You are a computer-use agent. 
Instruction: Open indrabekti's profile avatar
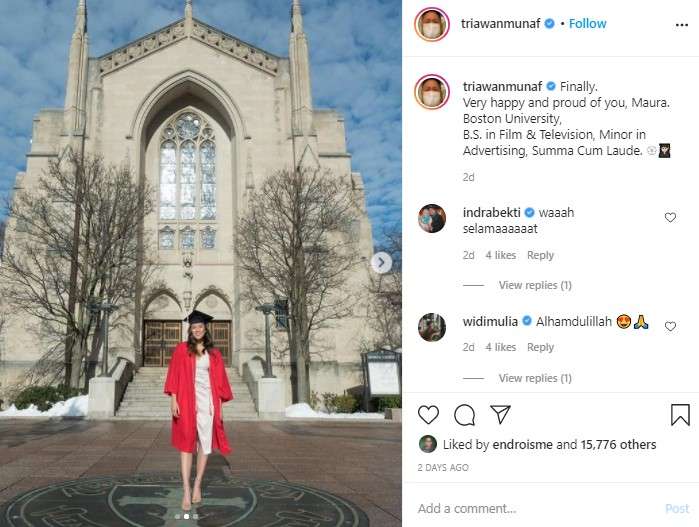pos(432,218)
